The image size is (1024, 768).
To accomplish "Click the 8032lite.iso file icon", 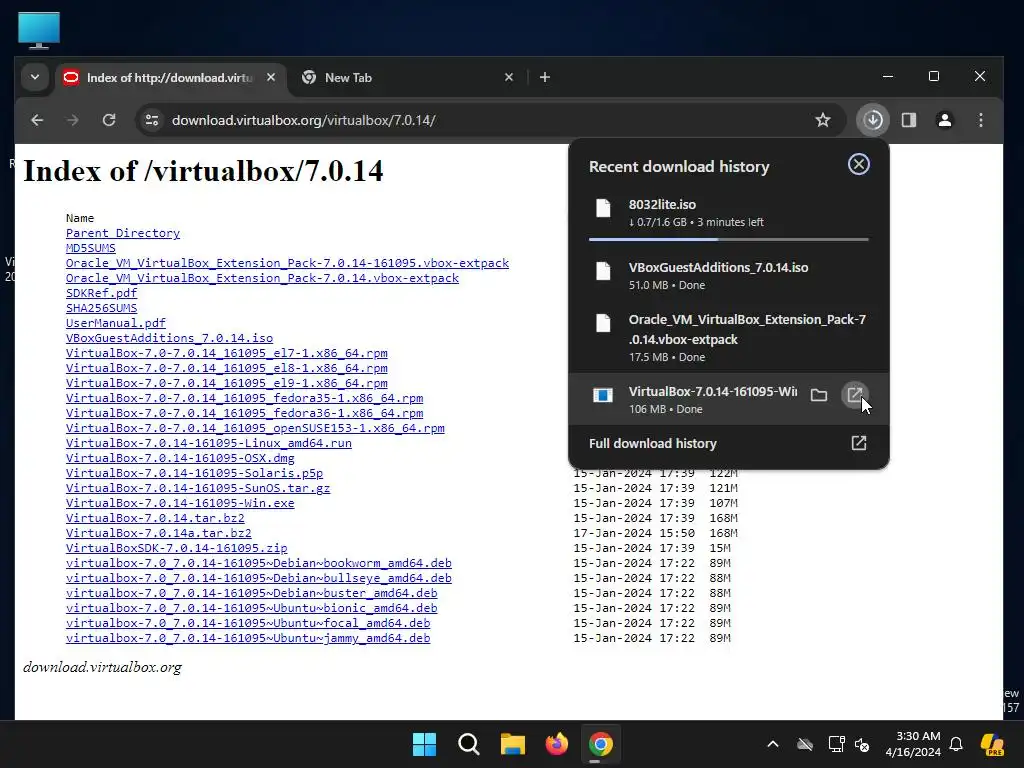I will (x=603, y=208).
